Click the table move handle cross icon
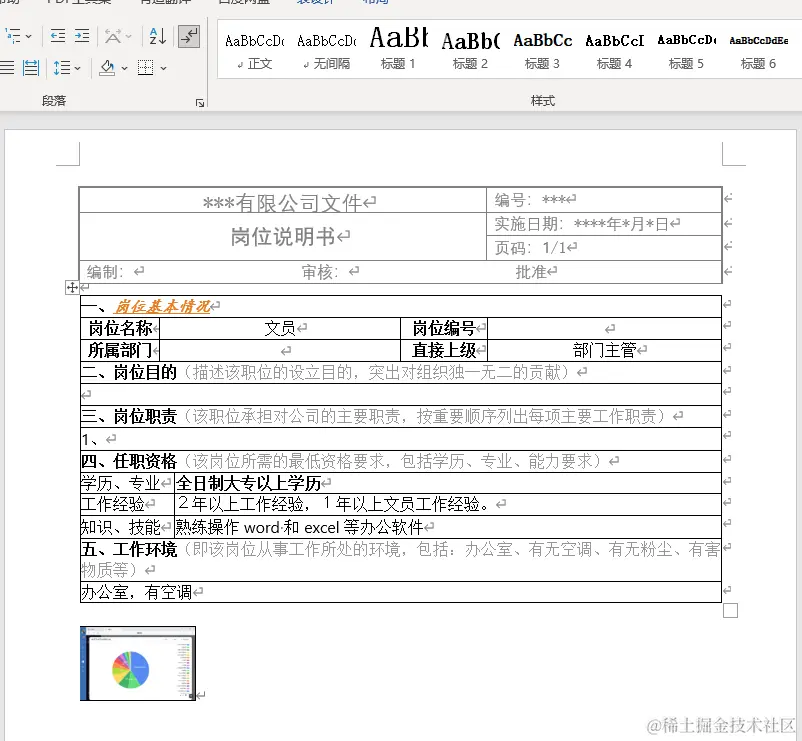Image resolution: width=802 pixels, height=741 pixels. coord(72,287)
